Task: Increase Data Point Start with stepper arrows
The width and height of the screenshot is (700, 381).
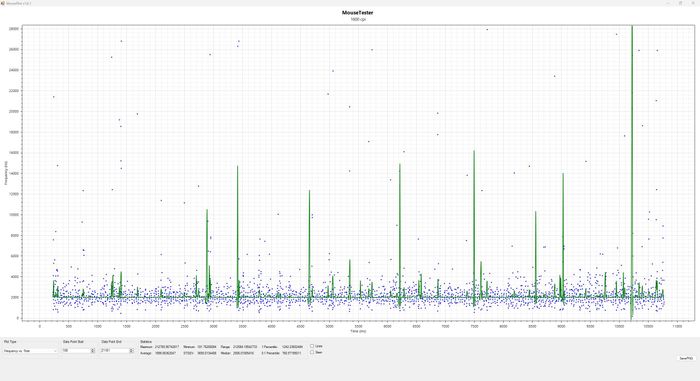Action: click(93, 350)
